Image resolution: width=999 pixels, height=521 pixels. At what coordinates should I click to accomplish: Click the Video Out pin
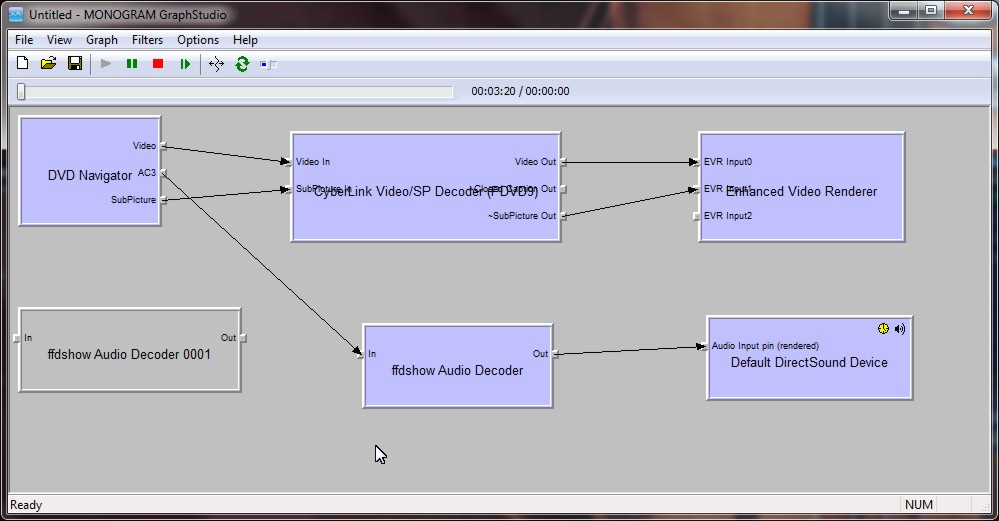pos(564,162)
